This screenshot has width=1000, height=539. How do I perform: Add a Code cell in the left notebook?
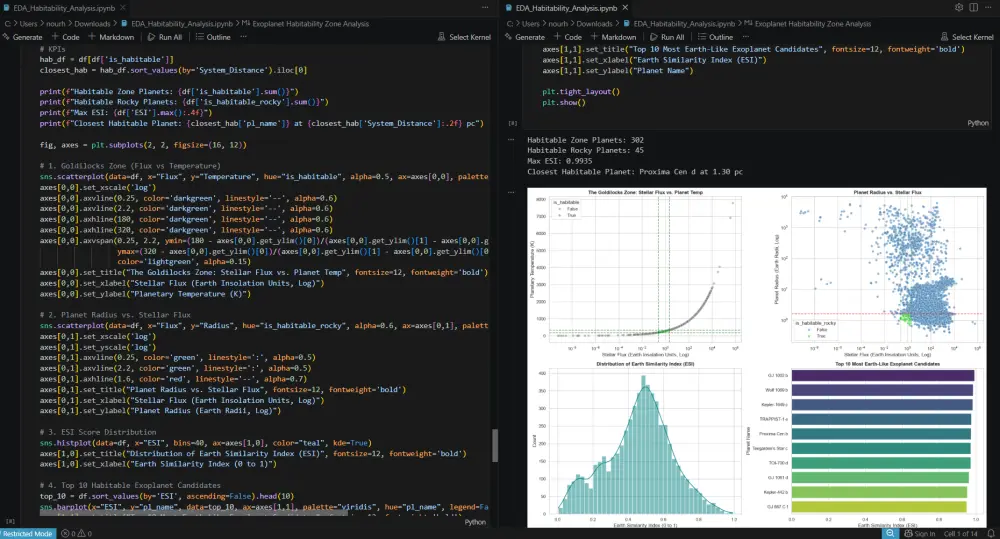[65, 37]
